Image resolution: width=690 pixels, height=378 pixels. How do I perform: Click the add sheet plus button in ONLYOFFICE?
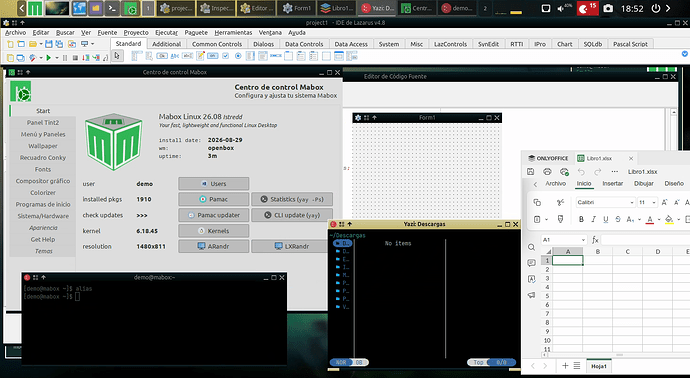pyautogui.click(x=565, y=366)
